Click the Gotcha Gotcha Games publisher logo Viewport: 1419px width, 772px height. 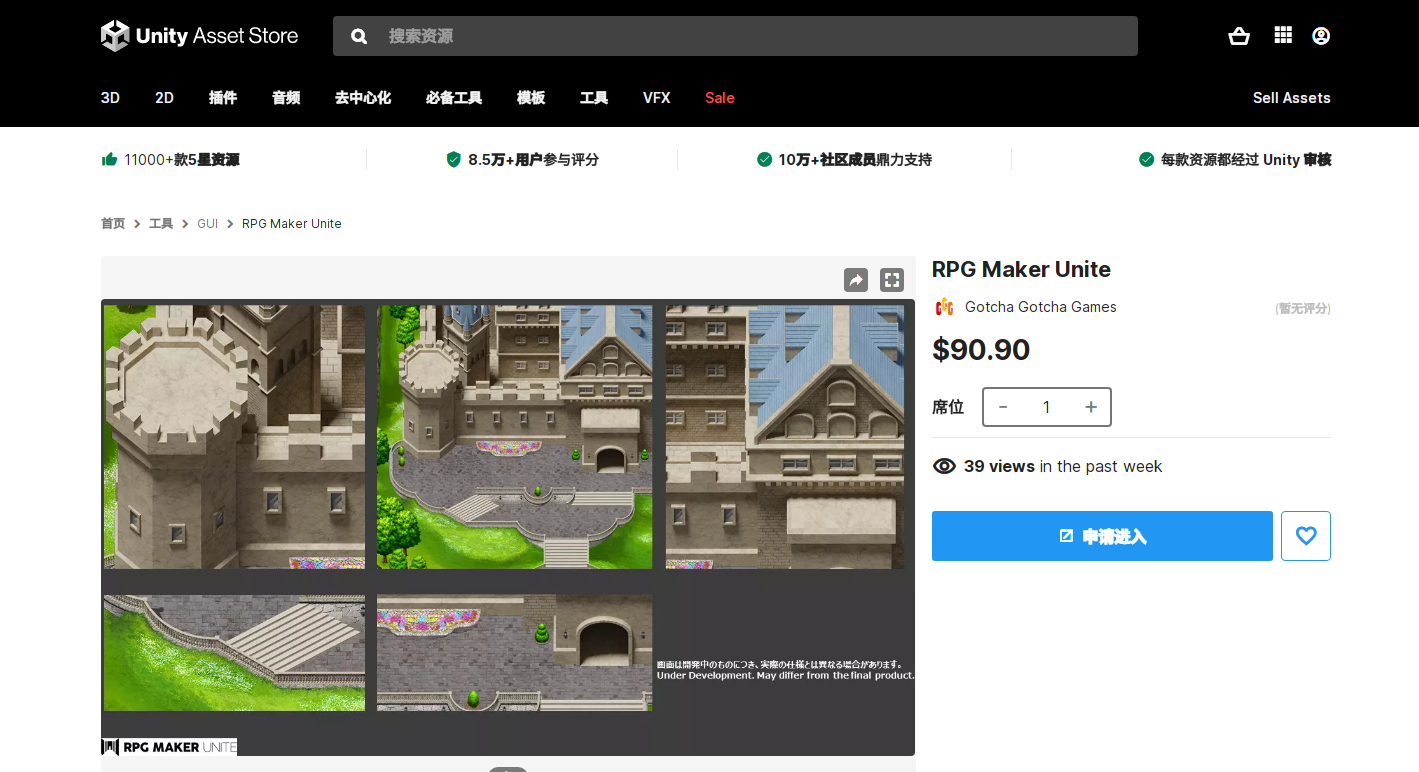click(x=944, y=307)
